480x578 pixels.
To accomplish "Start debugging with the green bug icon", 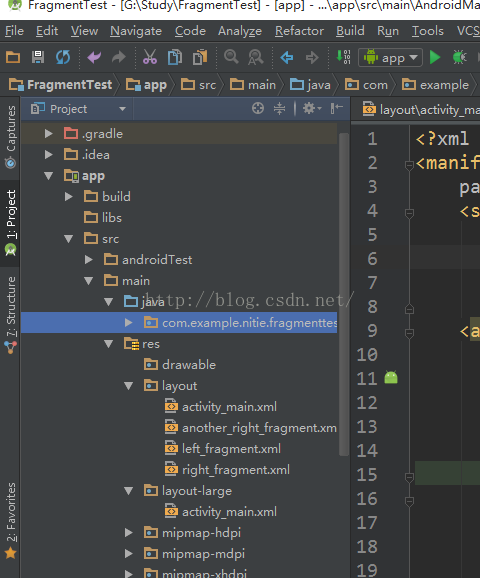I will tap(459, 57).
